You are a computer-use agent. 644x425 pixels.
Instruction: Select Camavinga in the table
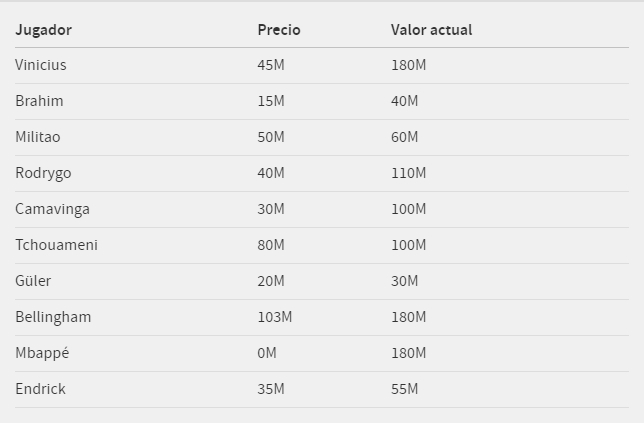52,209
